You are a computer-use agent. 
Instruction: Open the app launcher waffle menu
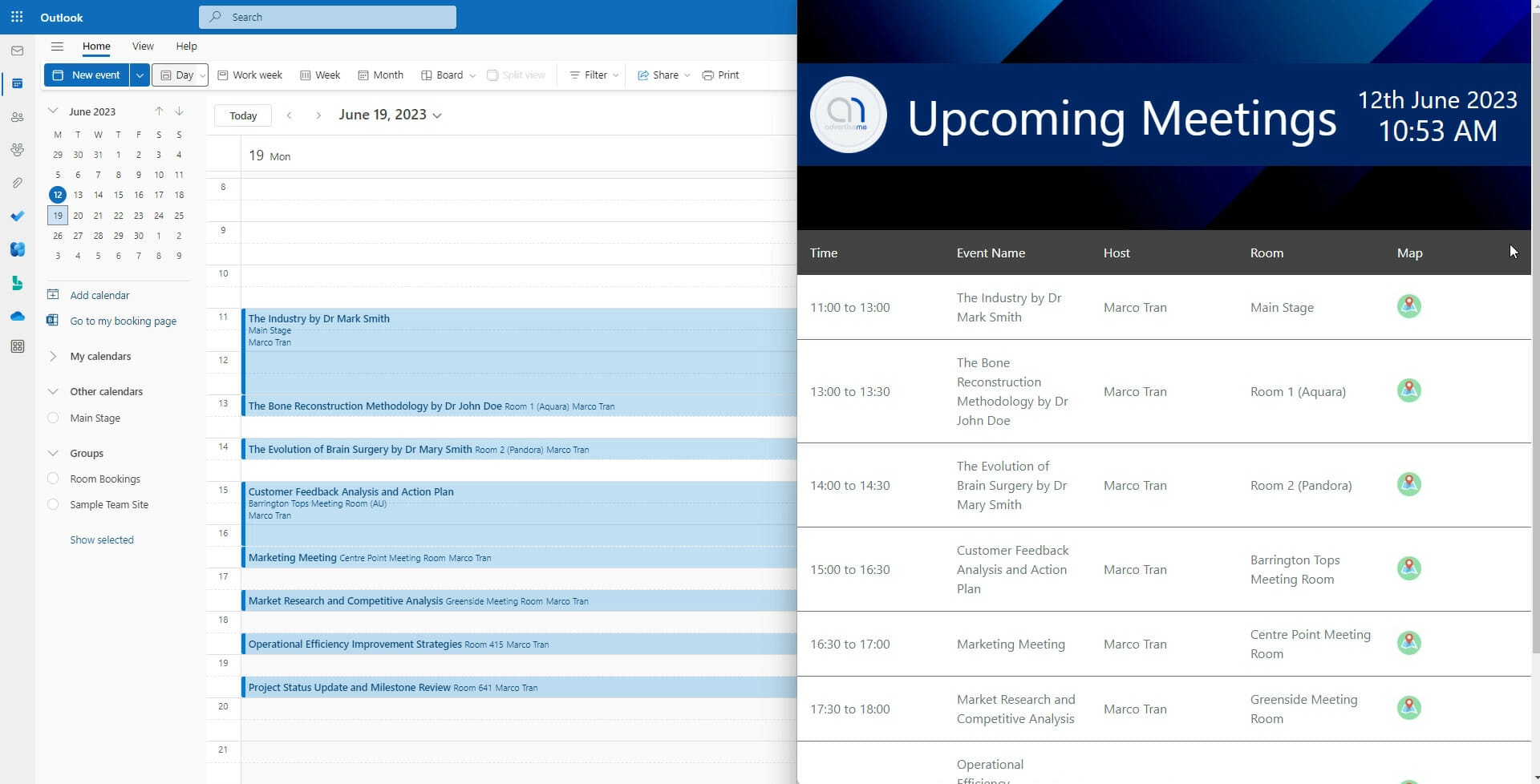point(16,17)
